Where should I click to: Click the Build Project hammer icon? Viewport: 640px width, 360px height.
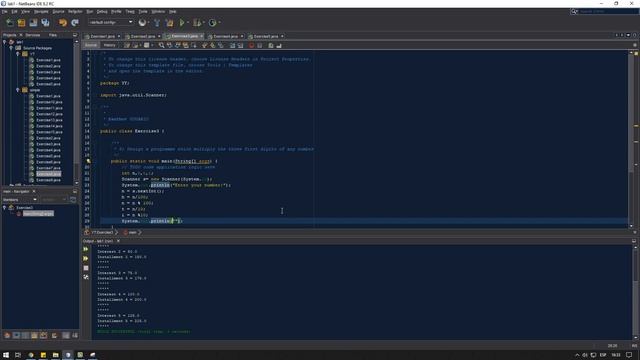157,22
